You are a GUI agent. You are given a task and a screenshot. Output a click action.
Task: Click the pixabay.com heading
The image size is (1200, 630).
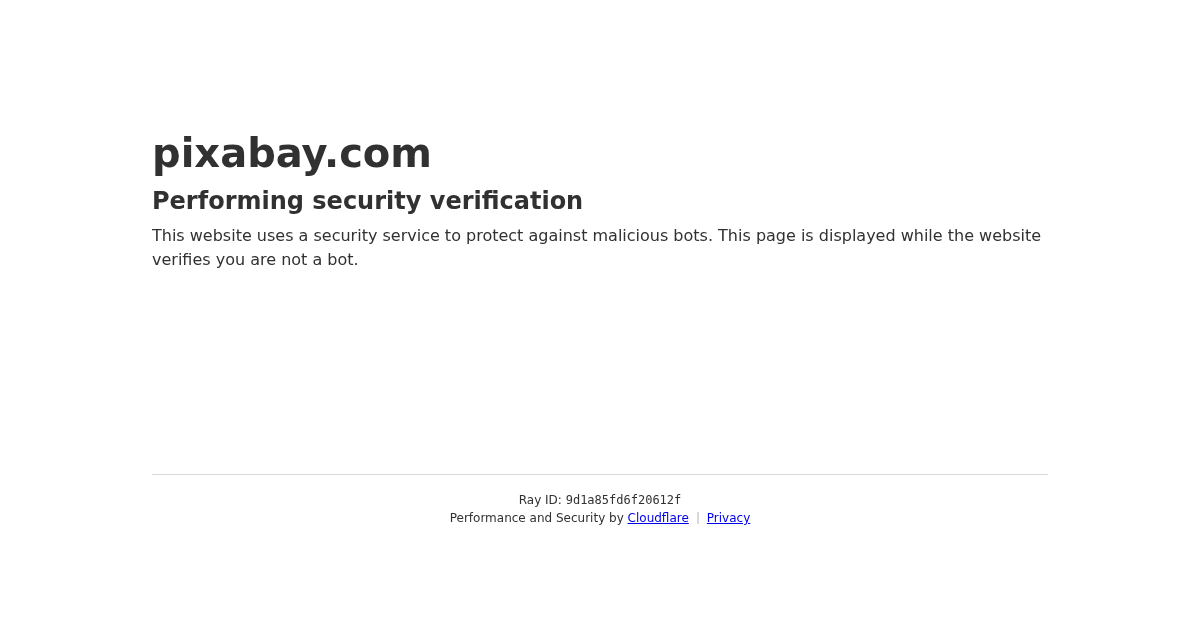(291, 154)
